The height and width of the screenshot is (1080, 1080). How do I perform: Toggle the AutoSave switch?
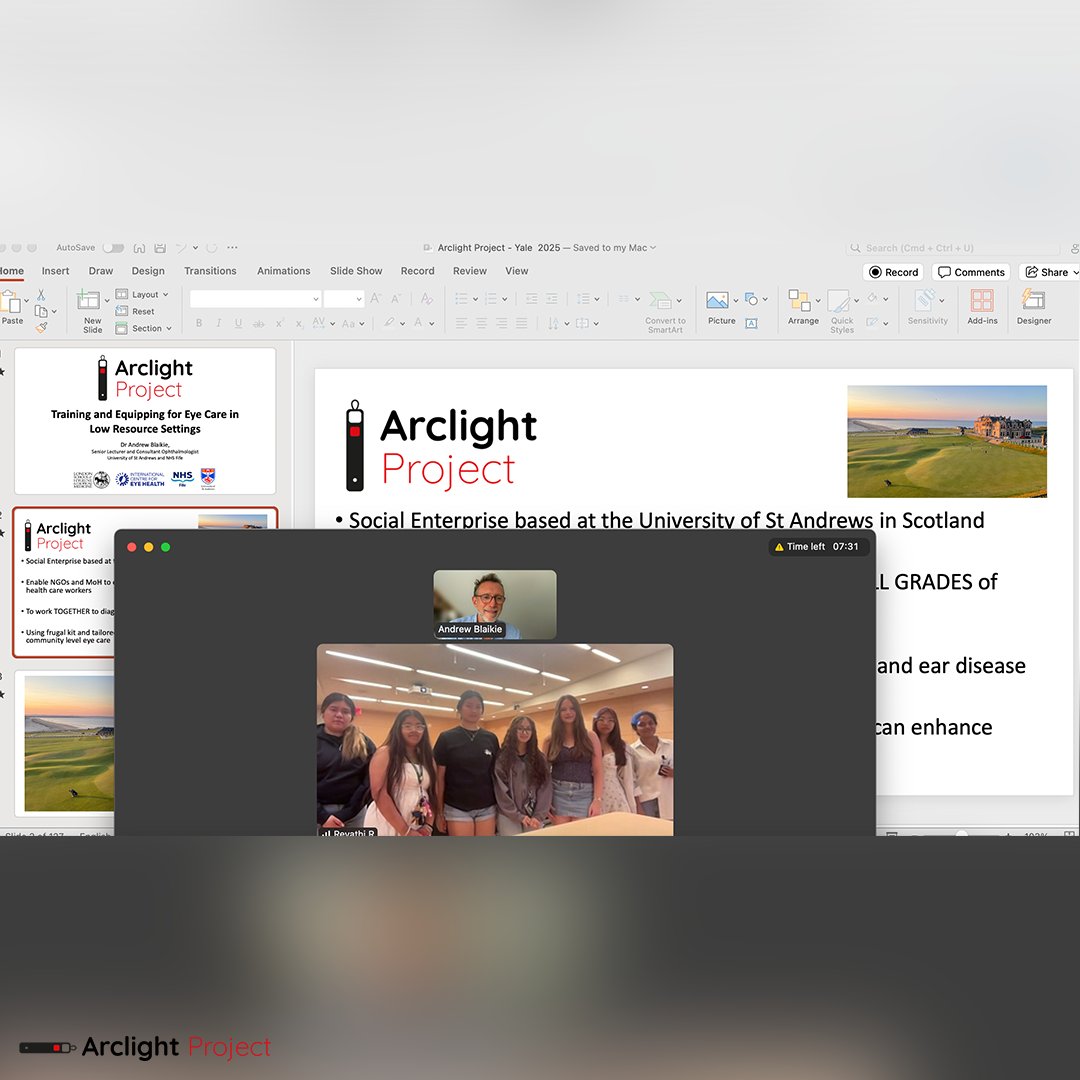tap(114, 248)
